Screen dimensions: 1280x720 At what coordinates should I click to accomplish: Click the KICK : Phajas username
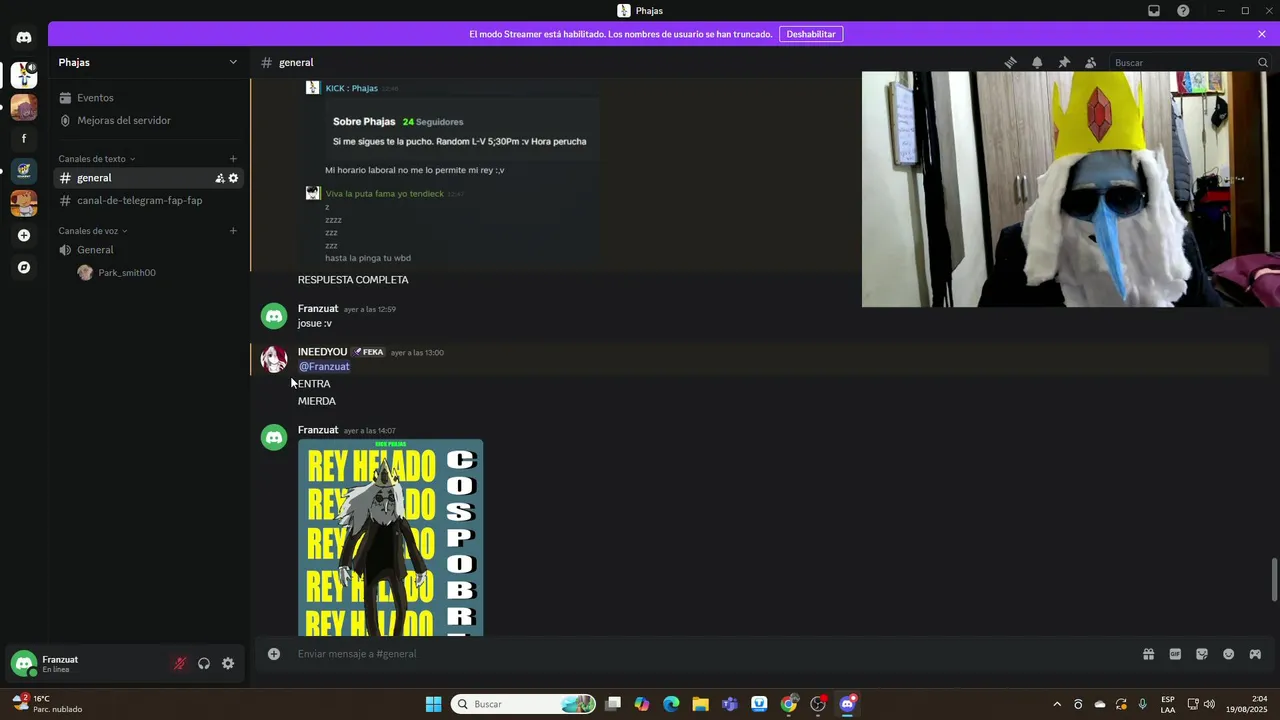point(351,88)
